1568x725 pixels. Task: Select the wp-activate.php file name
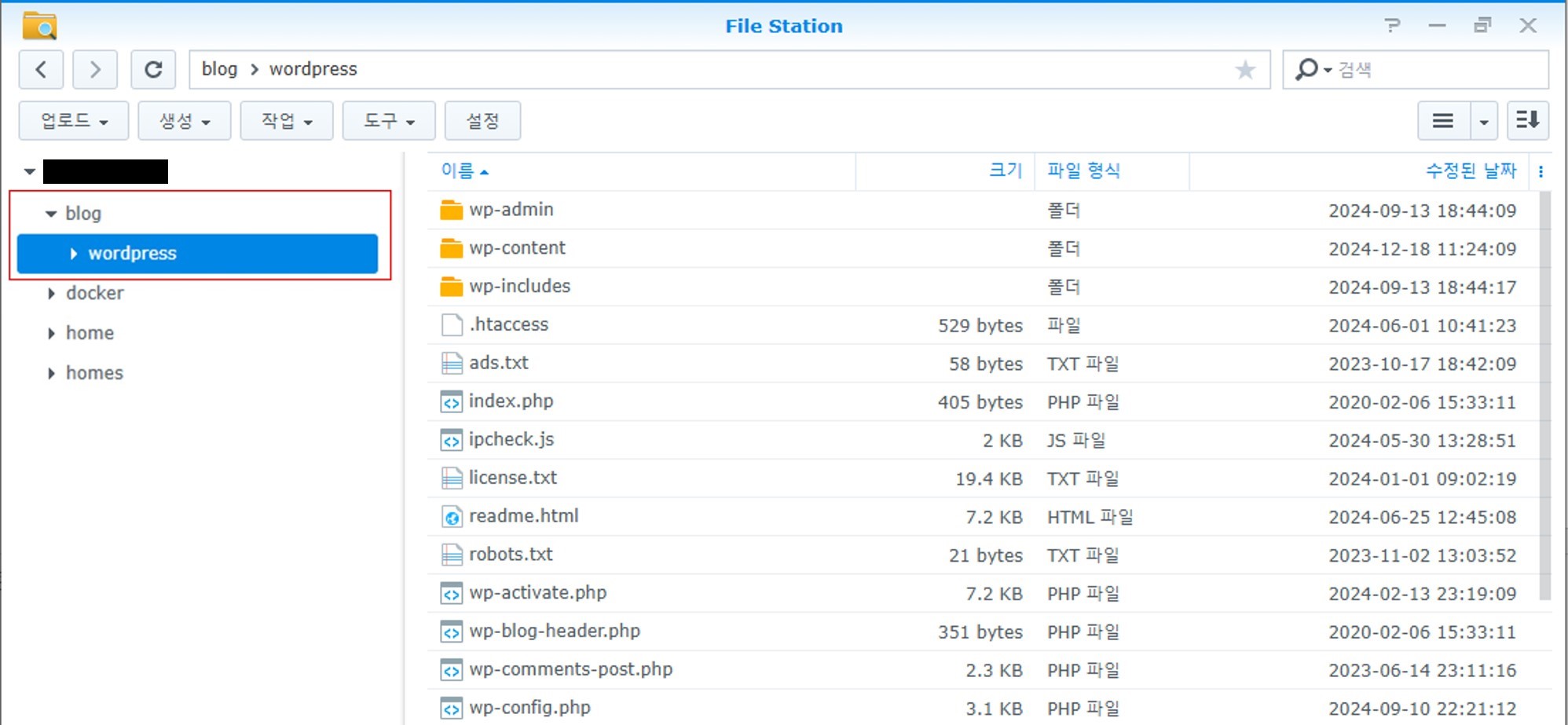538,593
